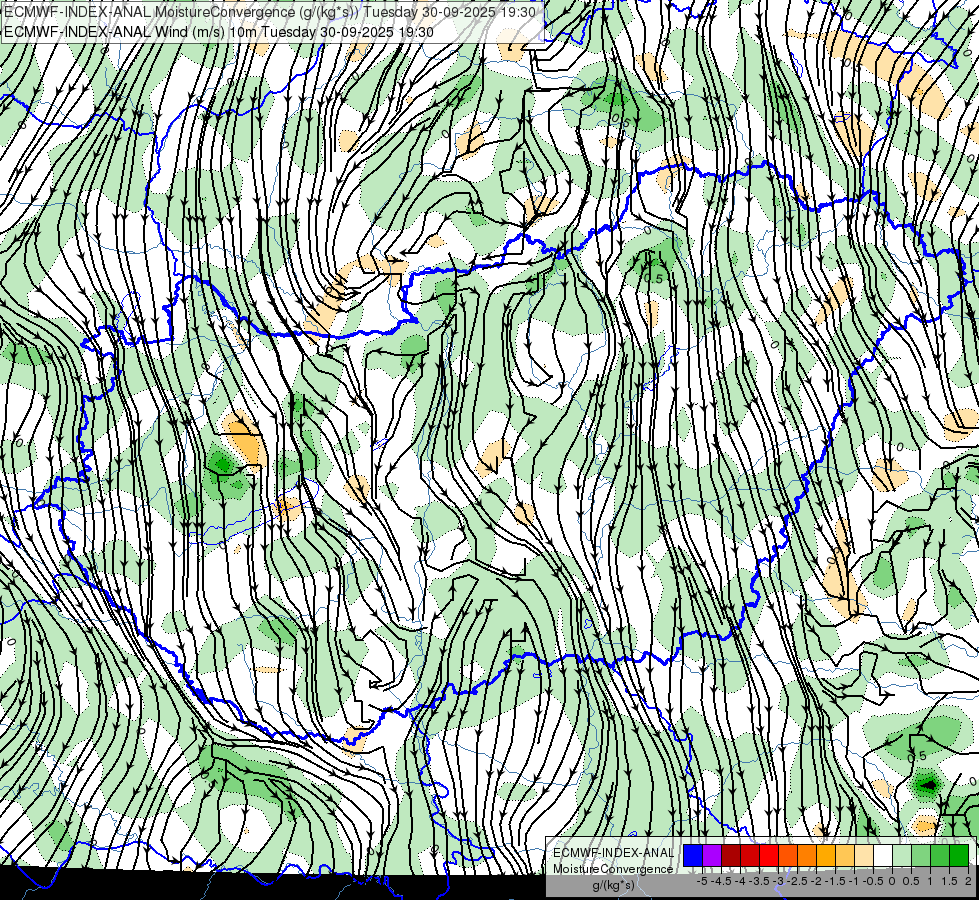Screen dimensions: 979x900
Task: Click the legend tick label 1.5
Action: pos(949,881)
